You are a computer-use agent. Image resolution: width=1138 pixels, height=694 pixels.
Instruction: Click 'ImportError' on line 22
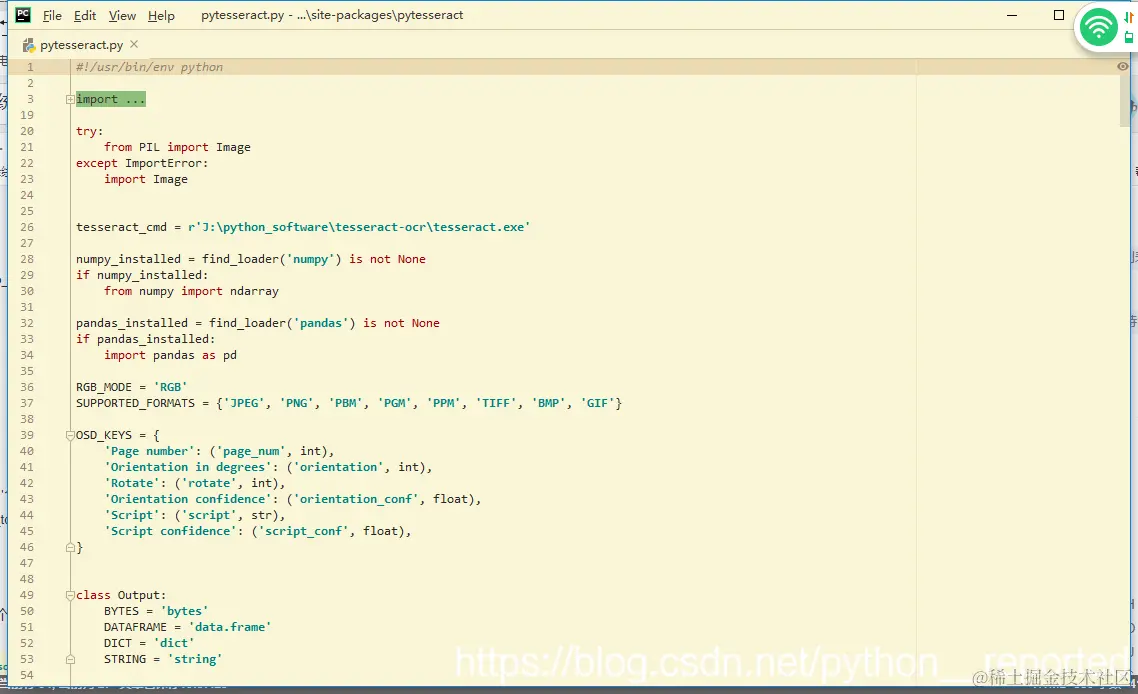pyautogui.click(x=163, y=163)
